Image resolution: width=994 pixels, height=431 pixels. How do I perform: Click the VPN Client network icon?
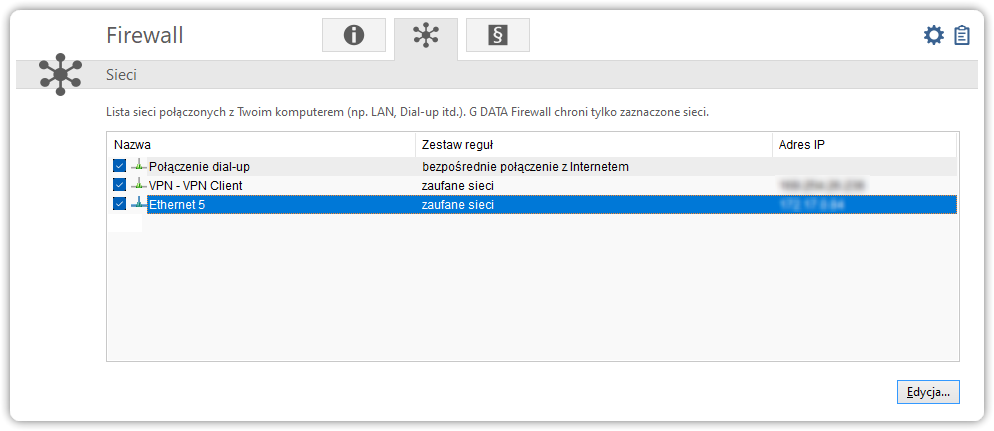pyautogui.click(x=138, y=185)
